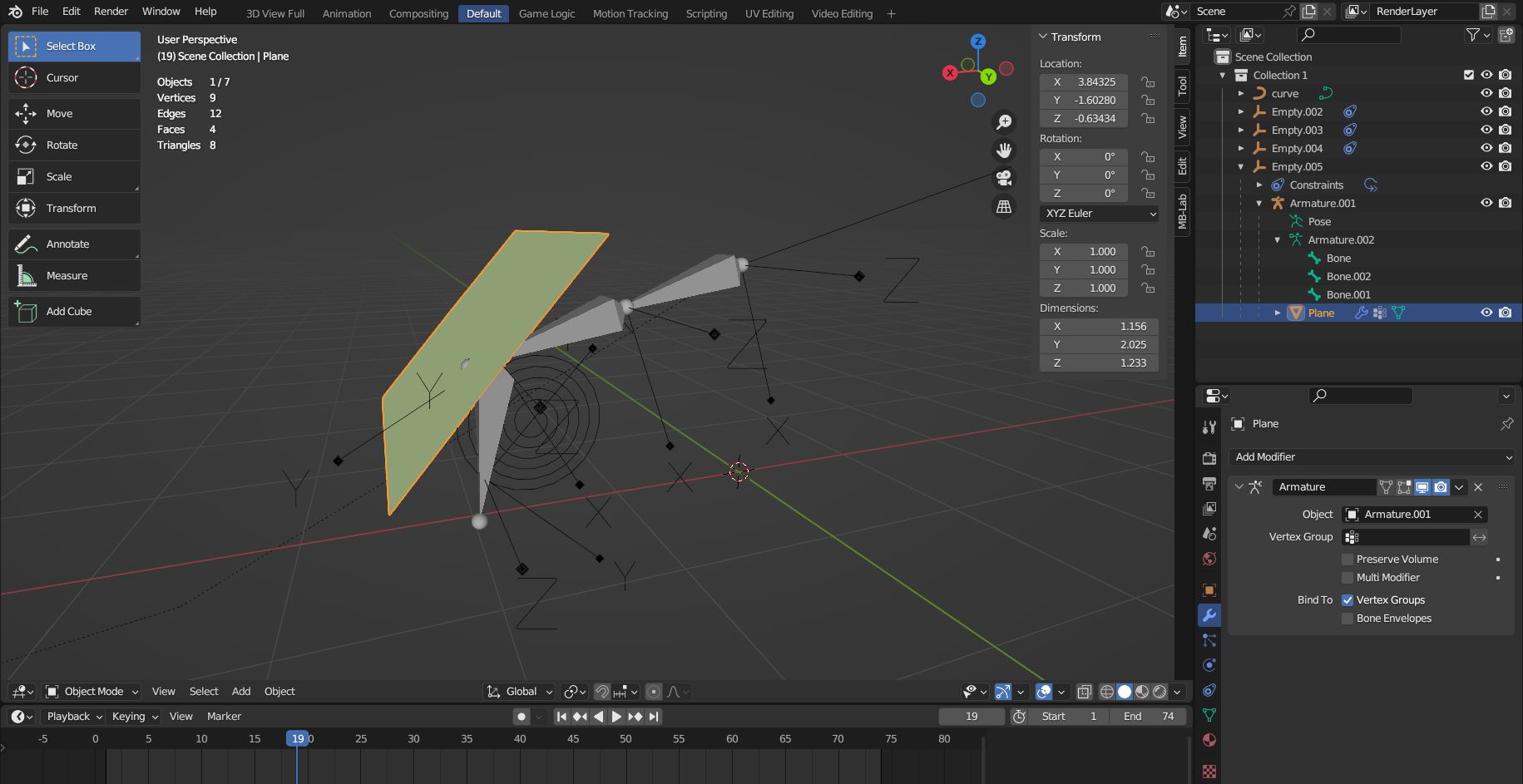This screenshot has width=1523, height=784.
Task: Open the Render properties tab icon
Action: click(x=1209, y=458)
